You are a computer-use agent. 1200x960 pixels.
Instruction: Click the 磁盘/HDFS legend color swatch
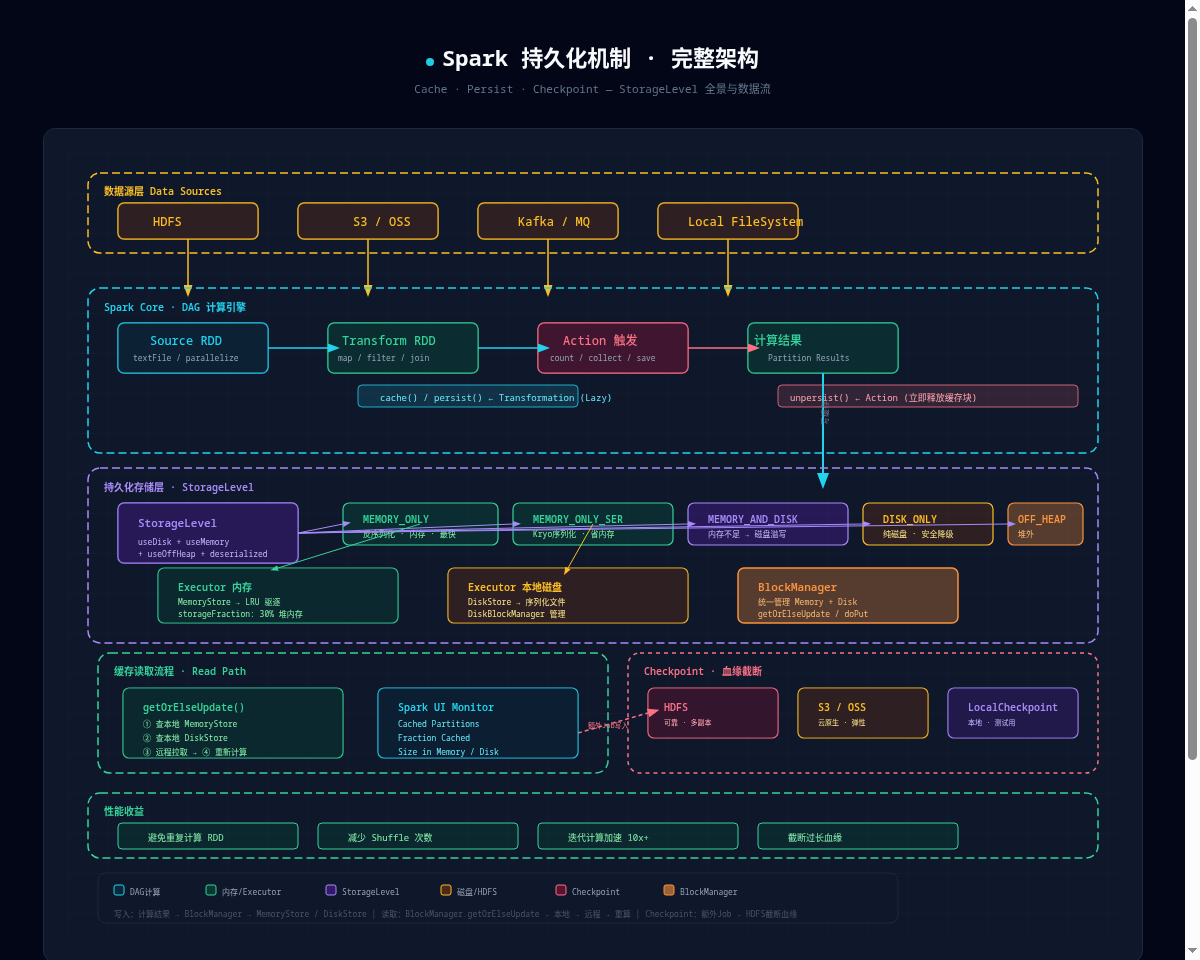point(446,890)
